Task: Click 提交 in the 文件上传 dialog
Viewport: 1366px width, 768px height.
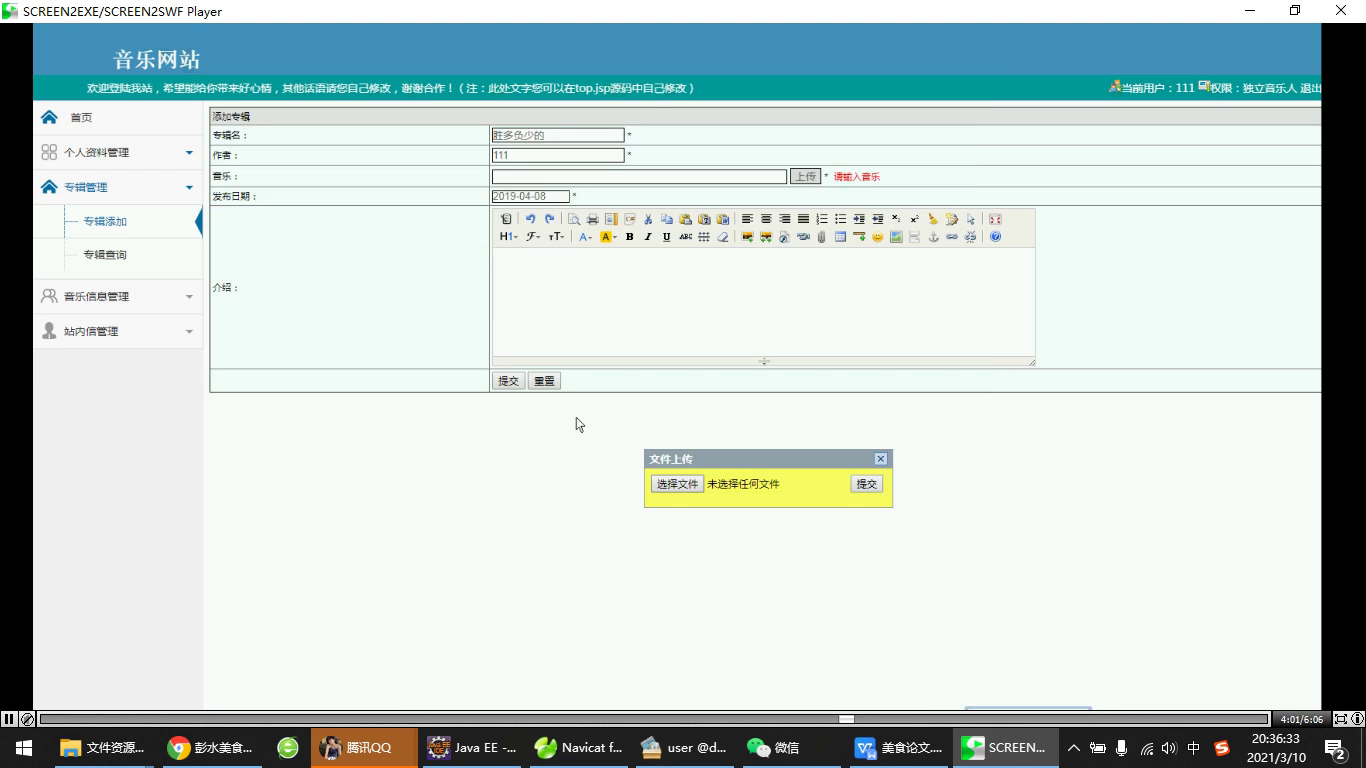Action: pyautogui.click(x=866, y=484)
